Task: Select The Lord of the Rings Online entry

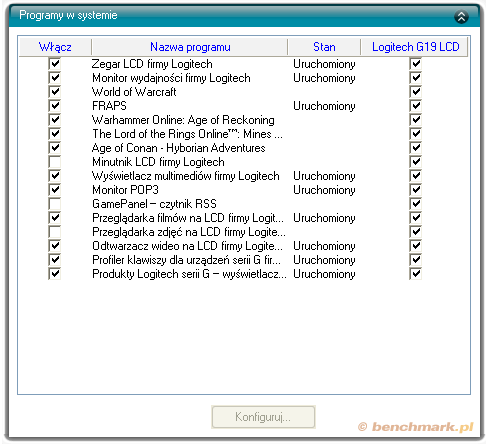Action: coord(187,134)
